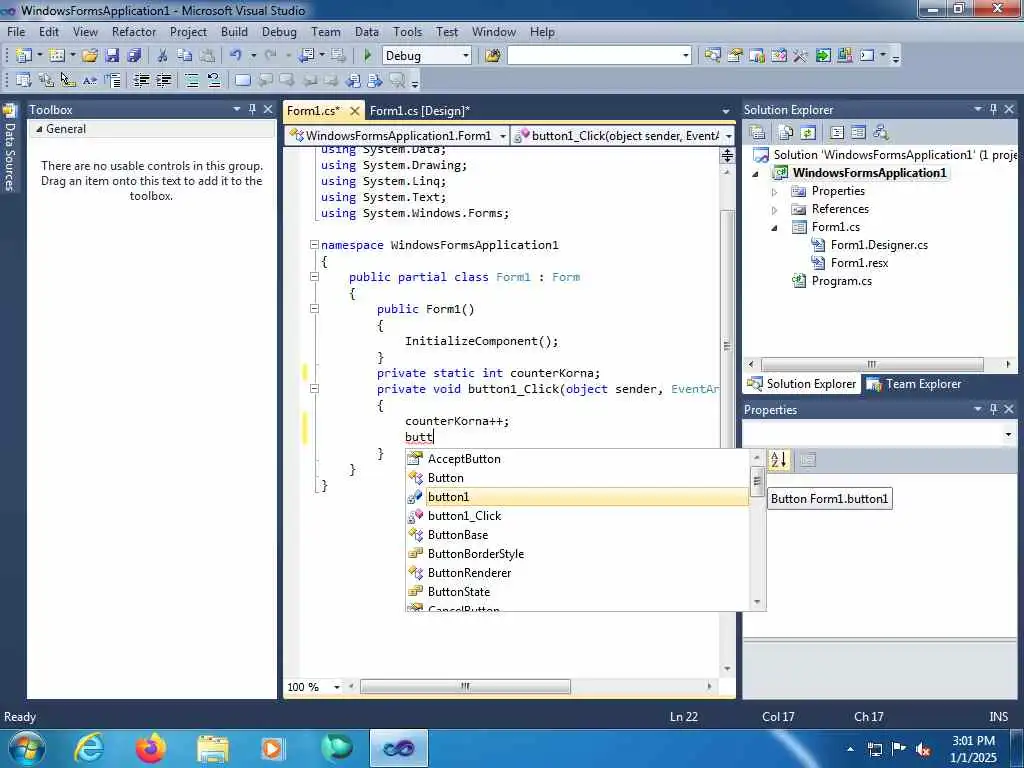
Task: Click the Decrease Indent icon
Action: [x=142, y=80]
